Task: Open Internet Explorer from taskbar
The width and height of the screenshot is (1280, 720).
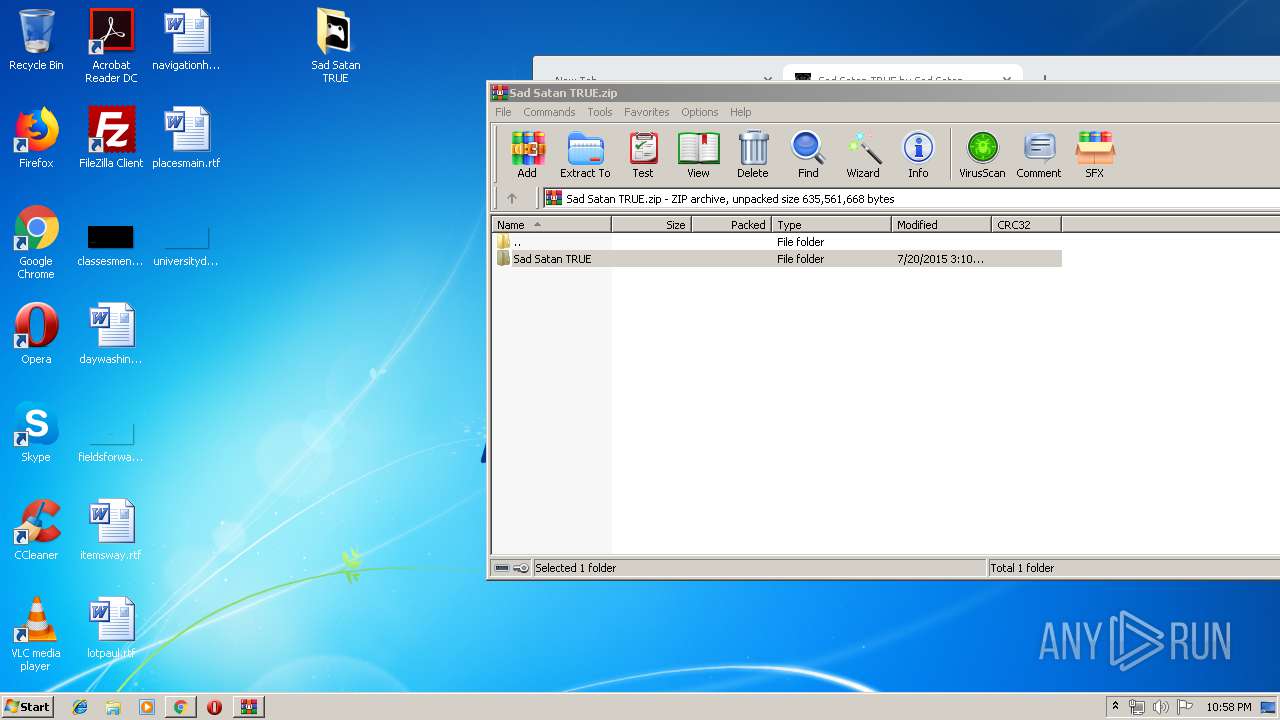Action: pyautogui.click(x=80, y=707)
